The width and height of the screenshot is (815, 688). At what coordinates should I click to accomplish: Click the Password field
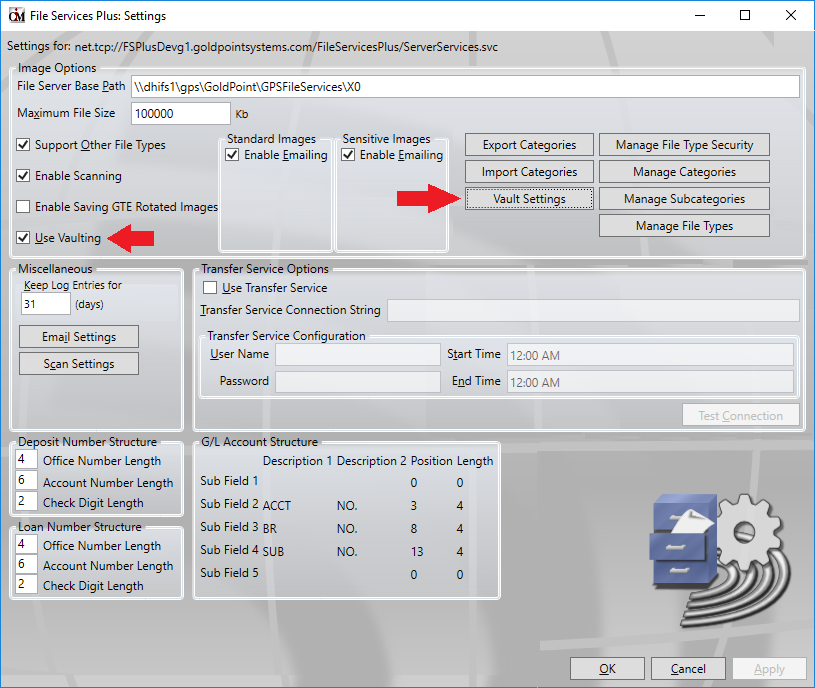click(x=358, y=382)
